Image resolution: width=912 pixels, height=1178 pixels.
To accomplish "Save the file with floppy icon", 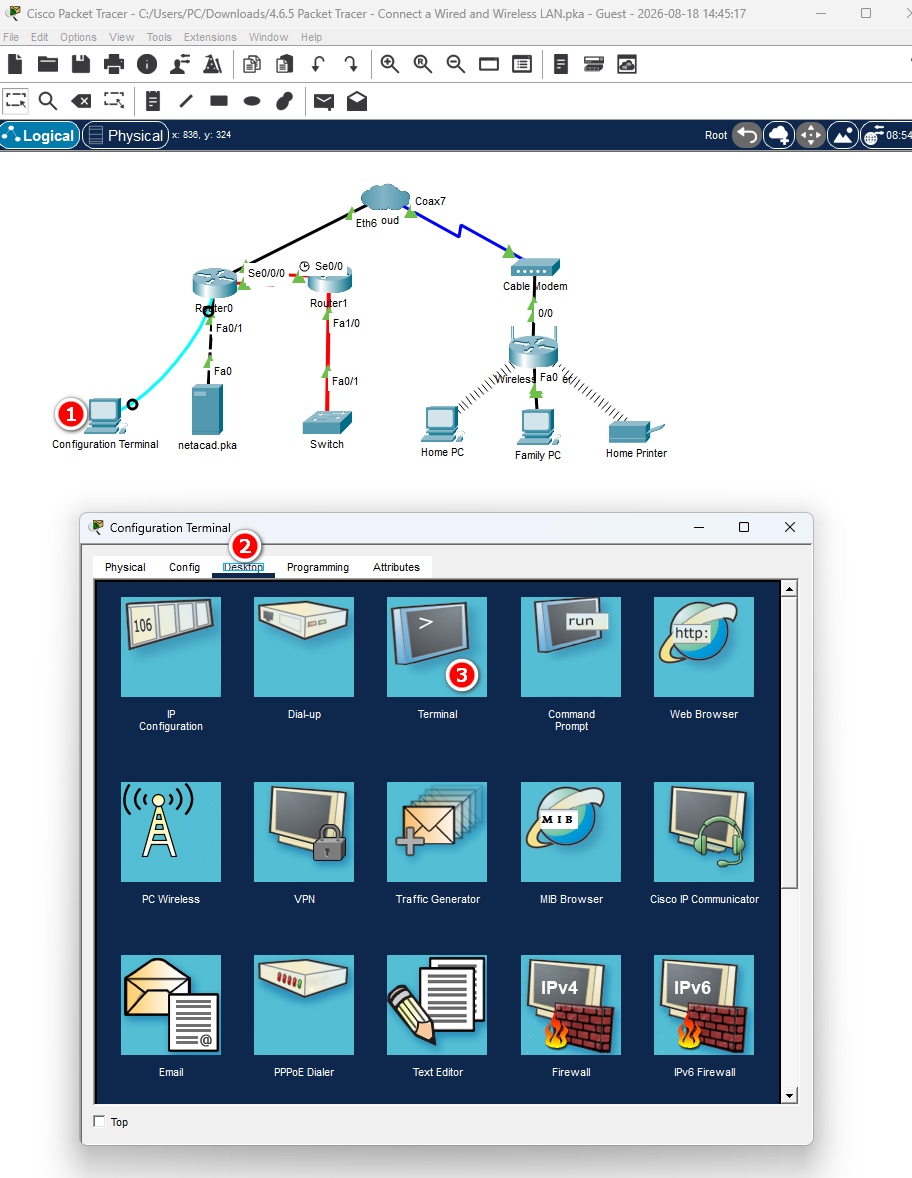I will 81,65.
